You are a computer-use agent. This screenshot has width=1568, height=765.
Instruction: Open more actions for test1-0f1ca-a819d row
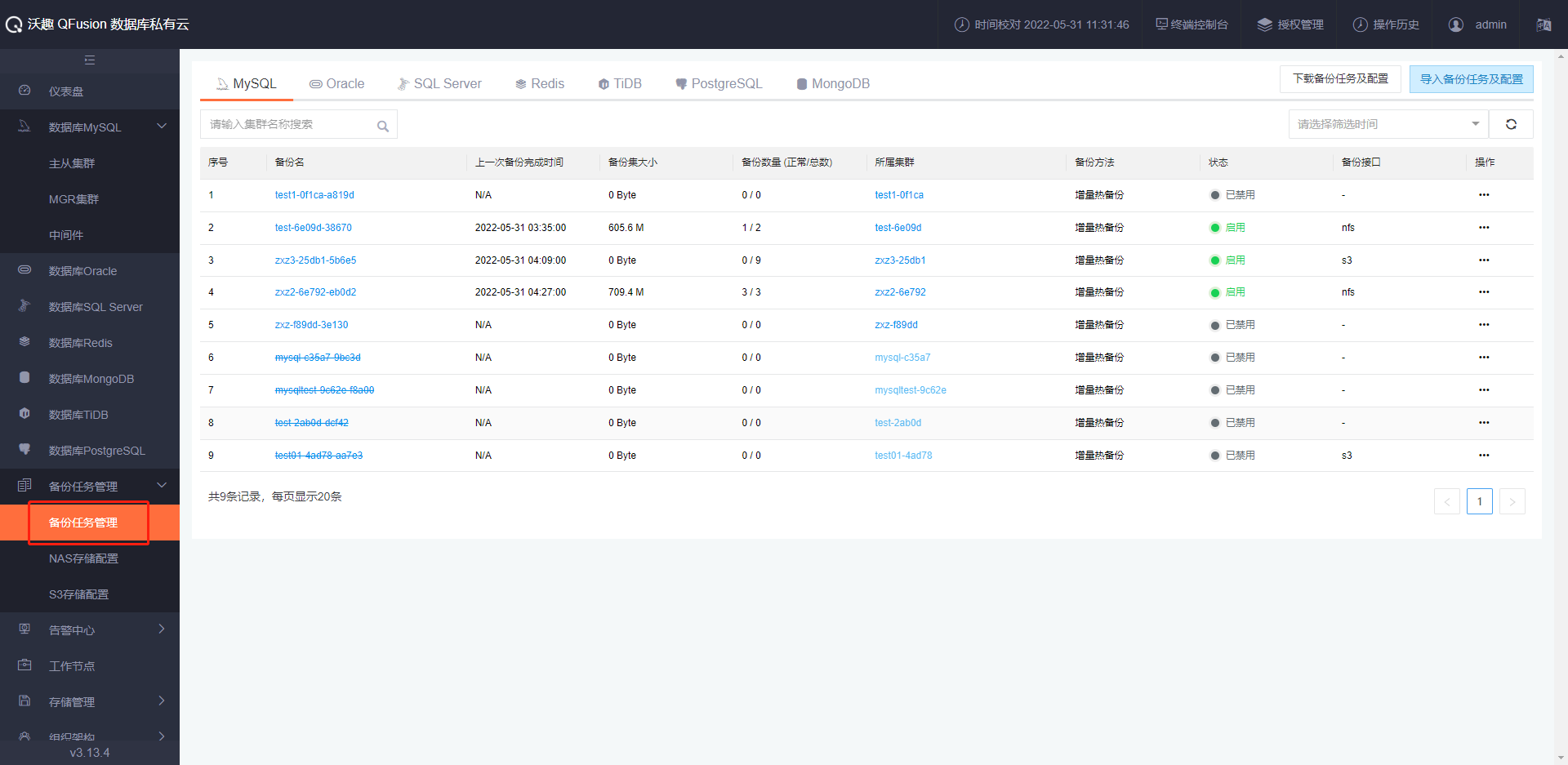click(x=1484, y=195)
